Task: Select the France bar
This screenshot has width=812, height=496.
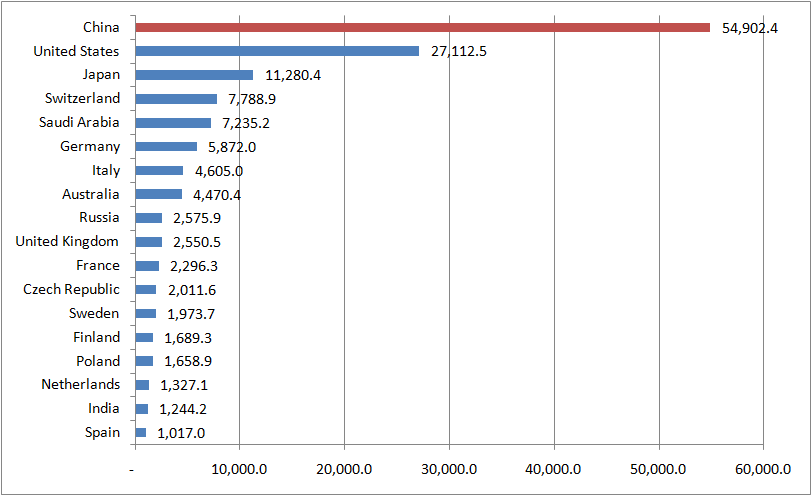Action: [x=148, y=266]
